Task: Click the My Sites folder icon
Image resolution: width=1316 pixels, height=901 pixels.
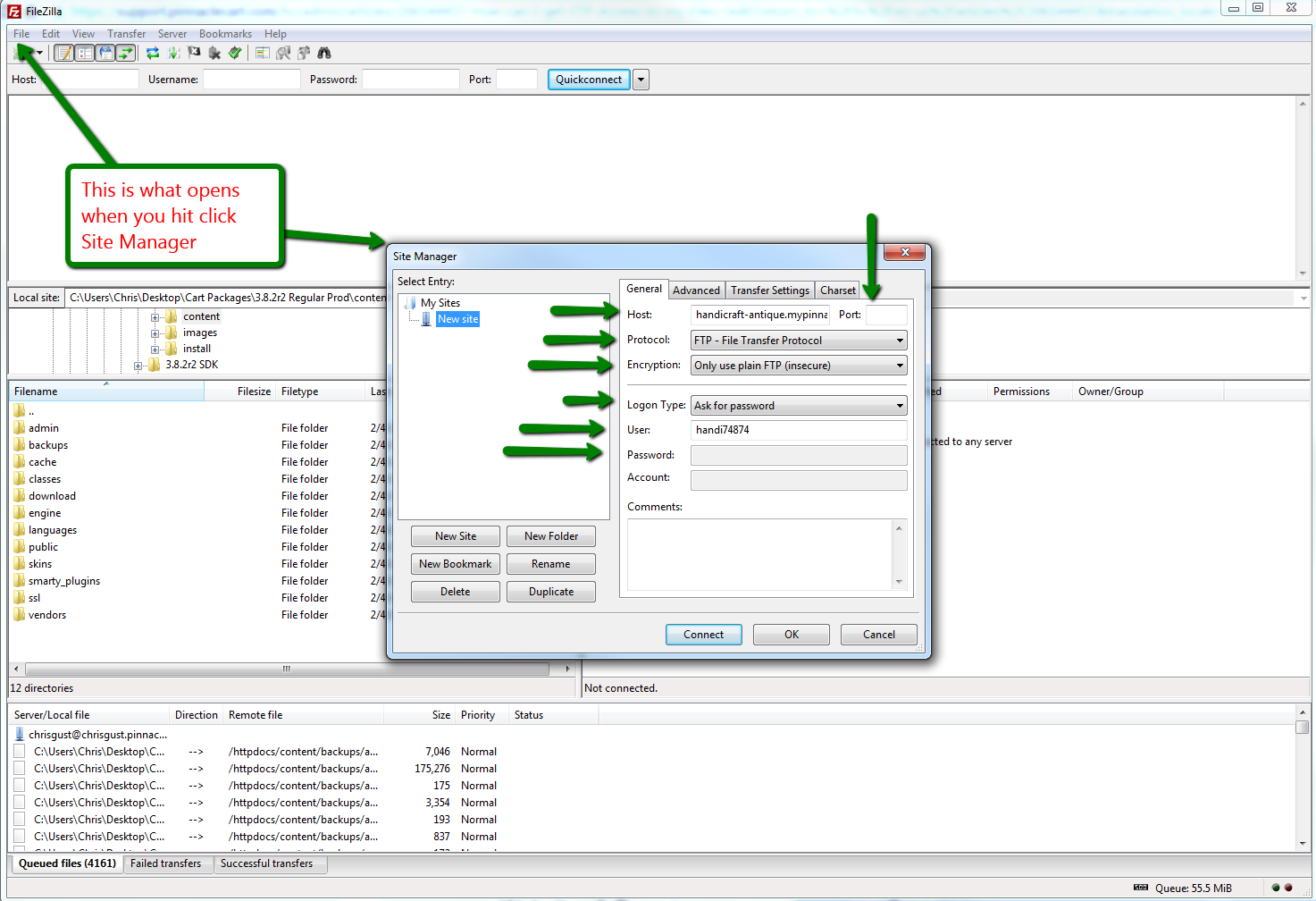Action: click(x=410, y=303)
